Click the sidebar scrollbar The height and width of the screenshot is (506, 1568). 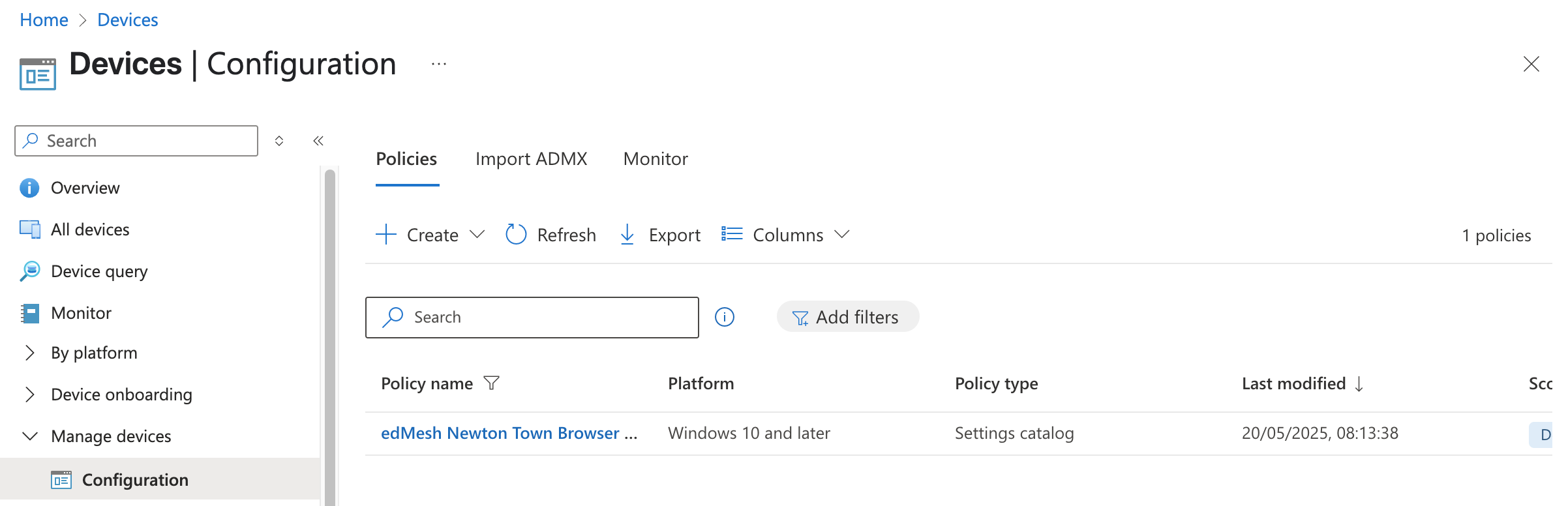tap(330, 336)
